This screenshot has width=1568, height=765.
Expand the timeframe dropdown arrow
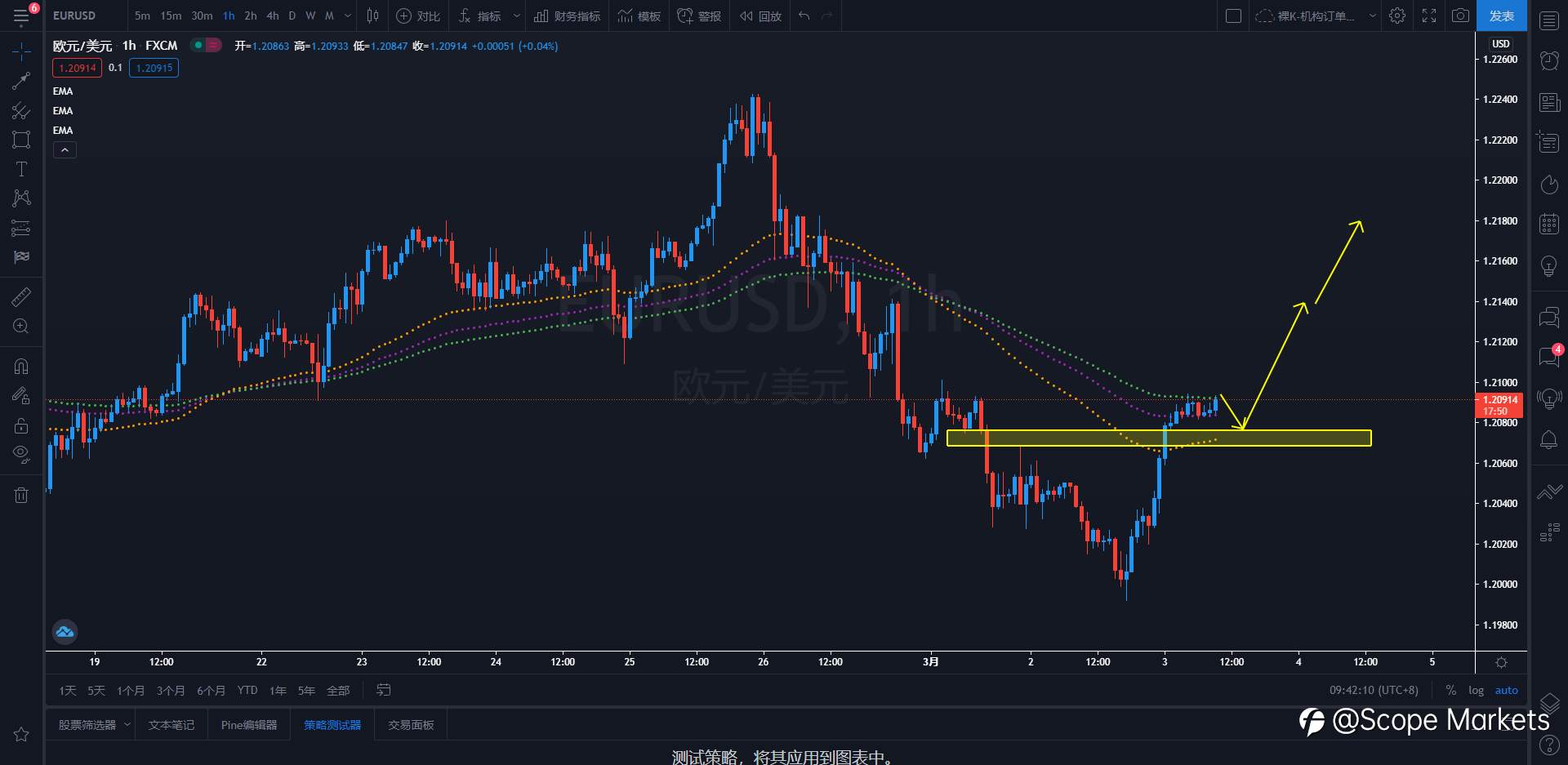(348, 16)
